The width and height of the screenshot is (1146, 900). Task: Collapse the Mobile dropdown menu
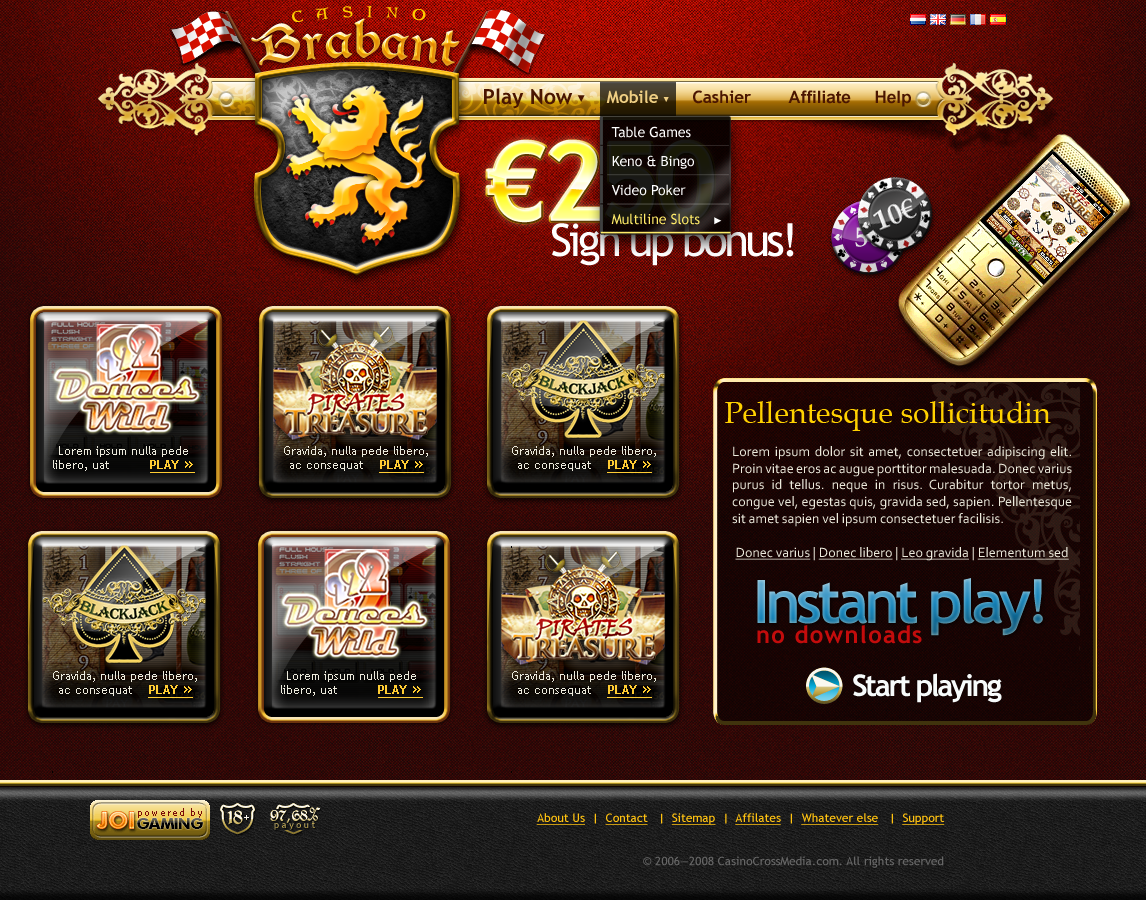point(637,97)
